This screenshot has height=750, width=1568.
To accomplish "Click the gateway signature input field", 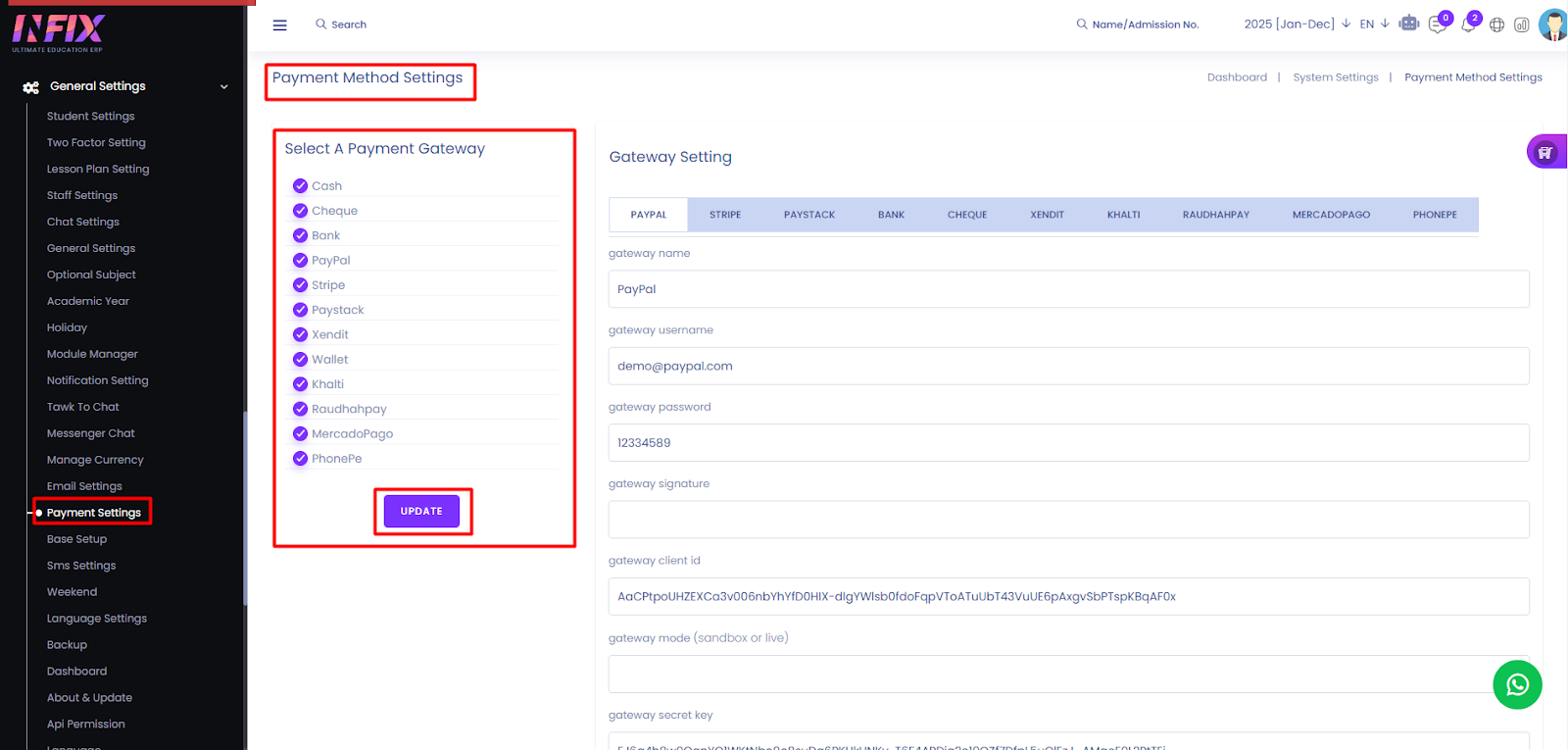I will [x=1068, y=520].
